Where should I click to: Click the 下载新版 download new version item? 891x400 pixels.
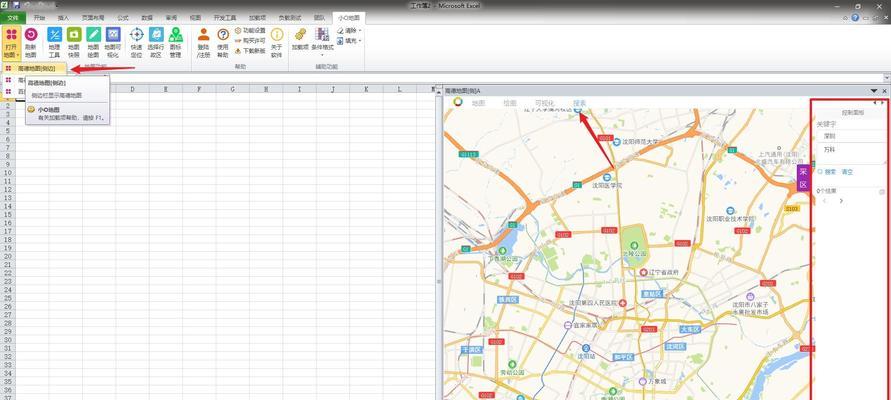coord(250,51)
